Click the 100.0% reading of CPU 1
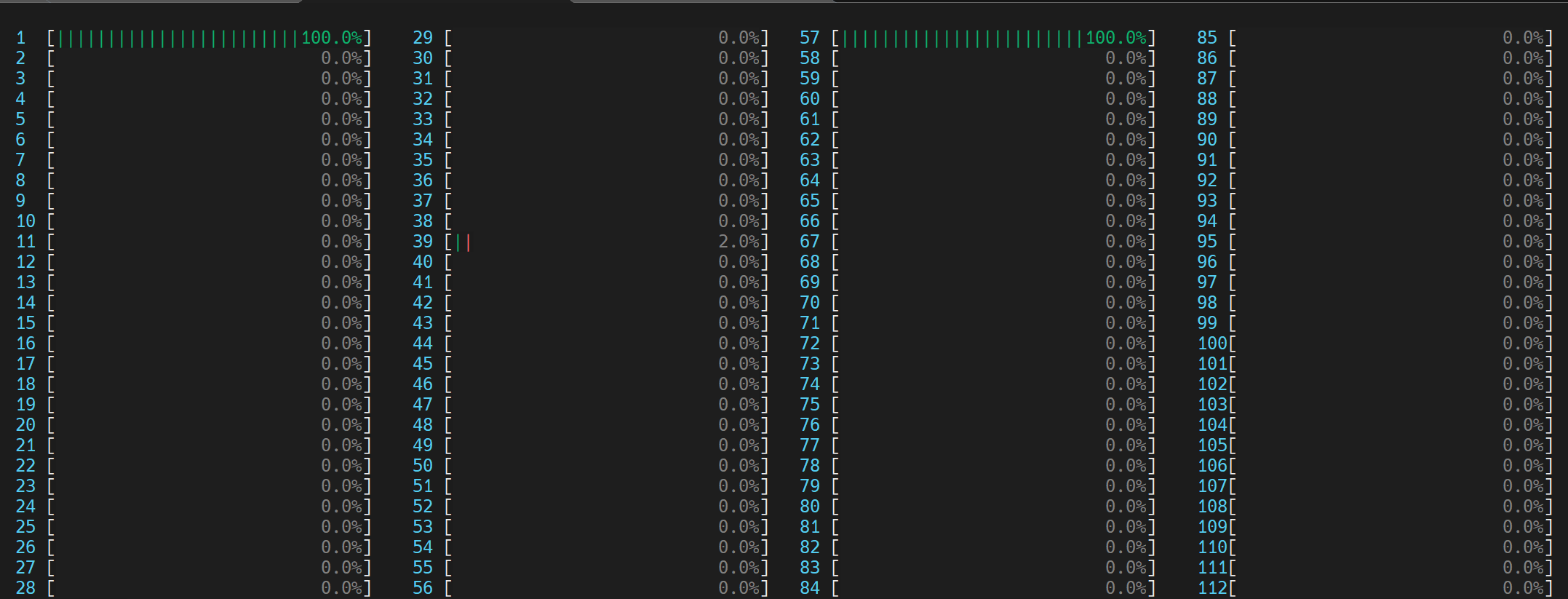The height and width of the screenshot is (599, 1568). [331, 38]
